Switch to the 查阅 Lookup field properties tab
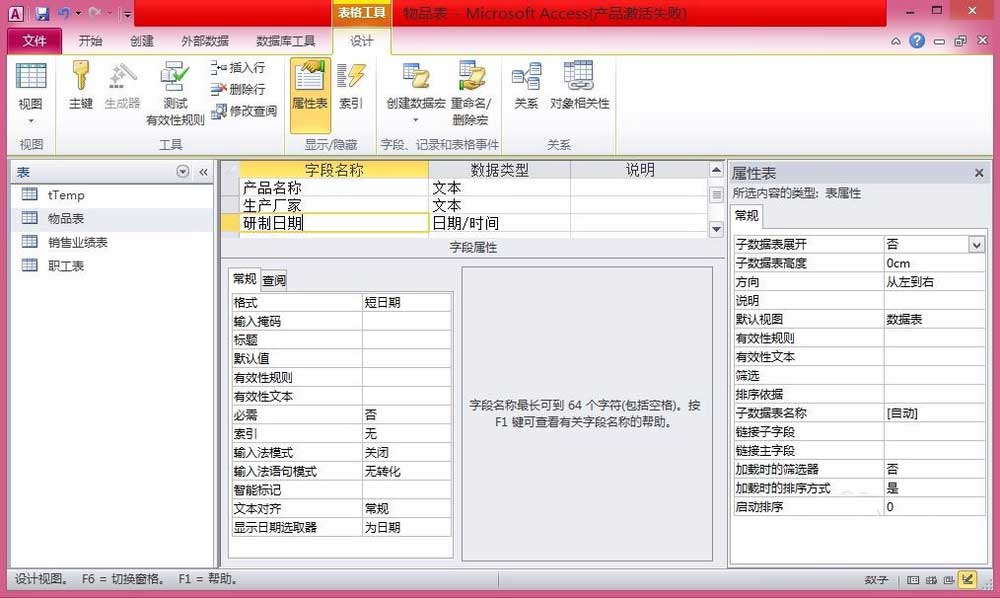The width and height of the screenshot is (1000, 598). (274, 280)
